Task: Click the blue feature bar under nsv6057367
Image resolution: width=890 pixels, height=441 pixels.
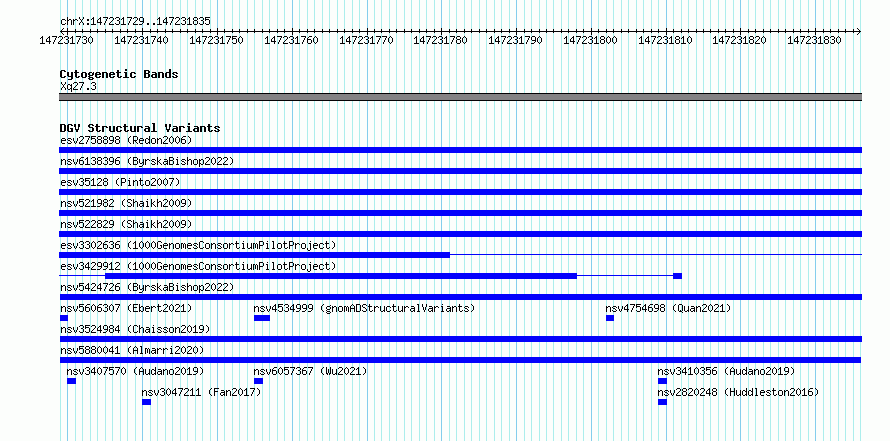Action: (258, 381)
